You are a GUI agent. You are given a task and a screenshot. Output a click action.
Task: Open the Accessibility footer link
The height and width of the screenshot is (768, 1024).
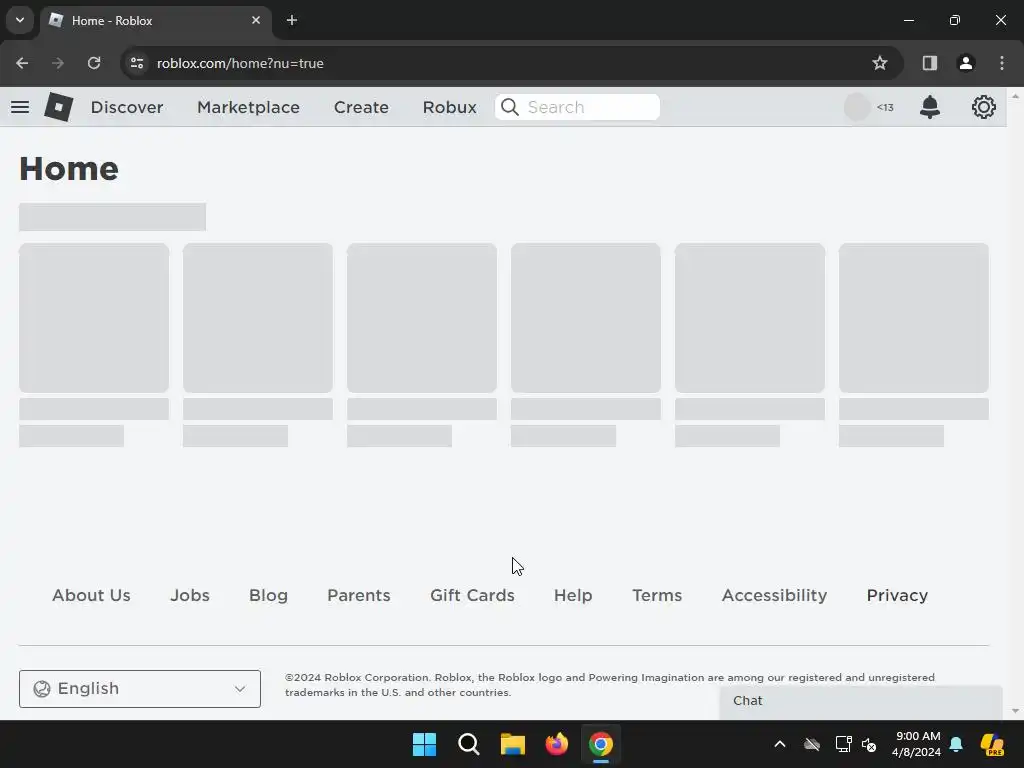click(x=775, y=596)
